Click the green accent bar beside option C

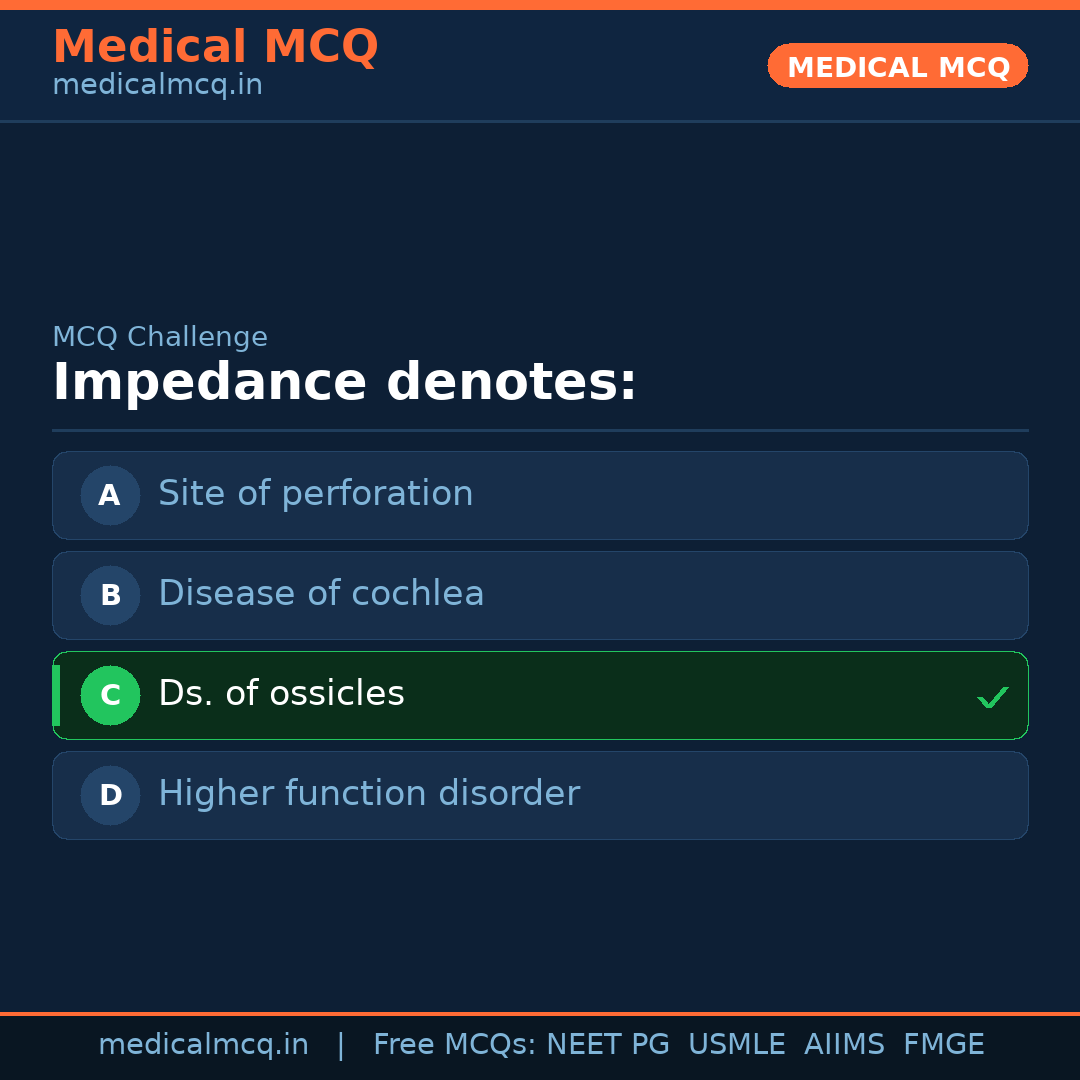(55, 695)
